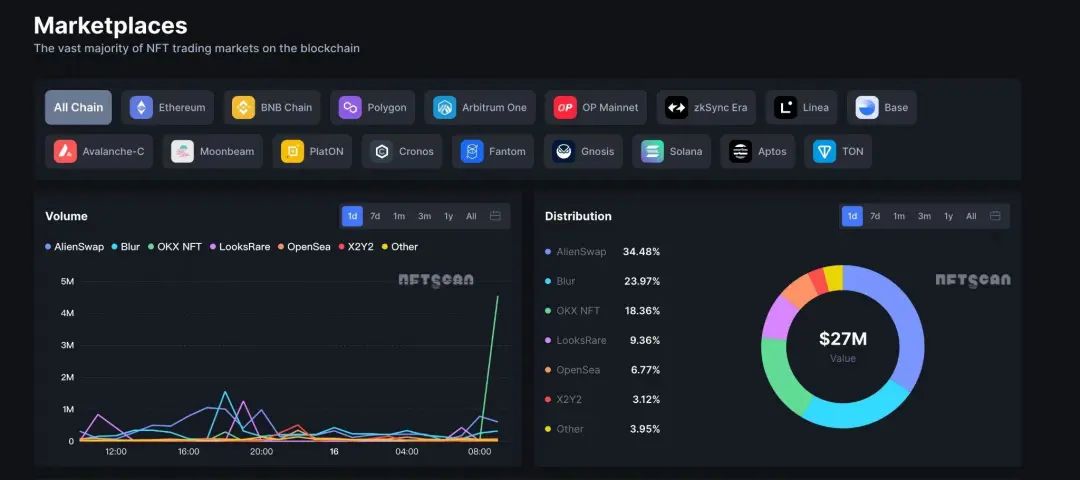
Task: Click the BNB Chain logo icon
Action: click(243, 107)
